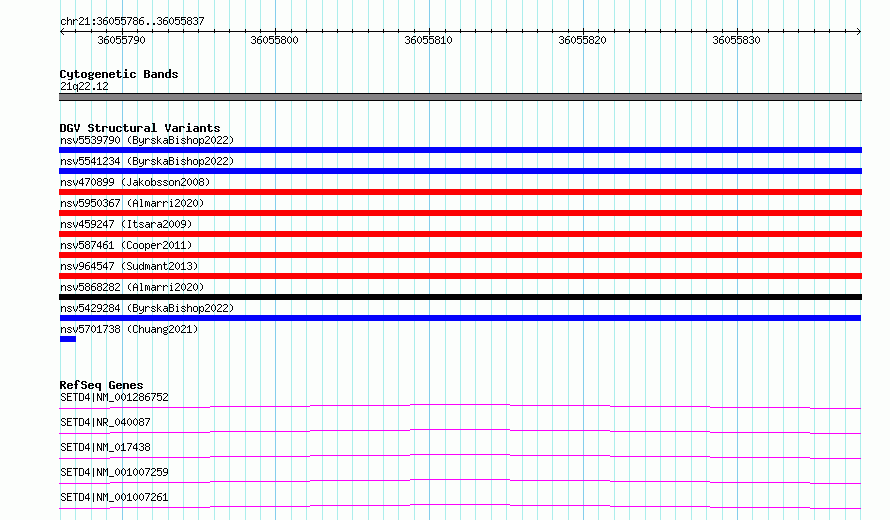Open nsv5701738 (Chuang2021) variant label
The image size is (890, 520).
[x=129, y=329]
